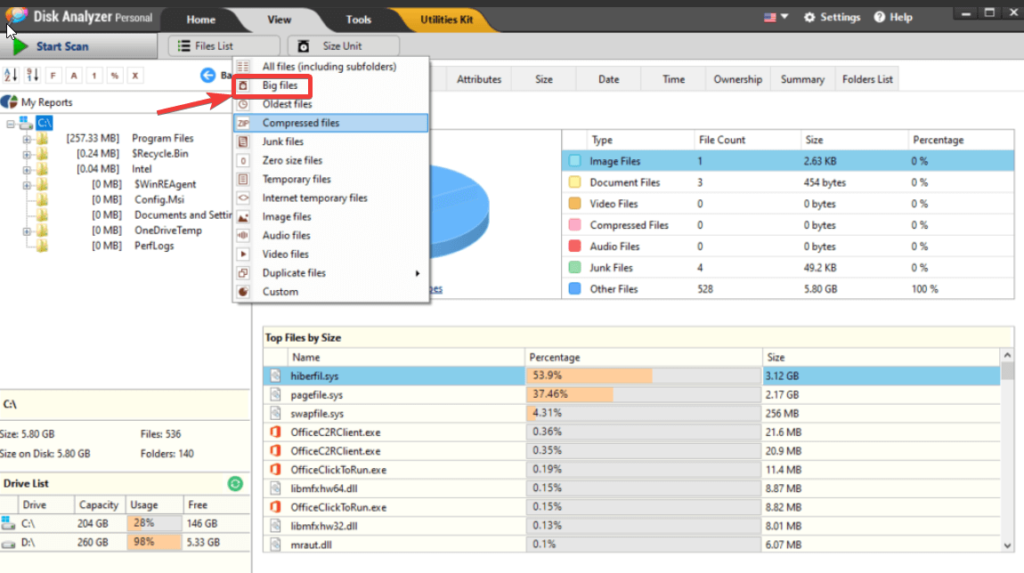Viewport: 1024px width, 573px height.
Task: Click the sort descending toolbar icon
Action: tap(32, 75)
